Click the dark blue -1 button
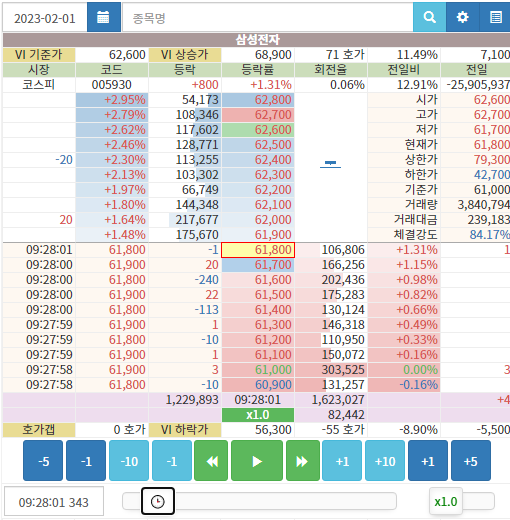This screenshot has width=510, height=520. pyautogui.click(x=86, y=461)
